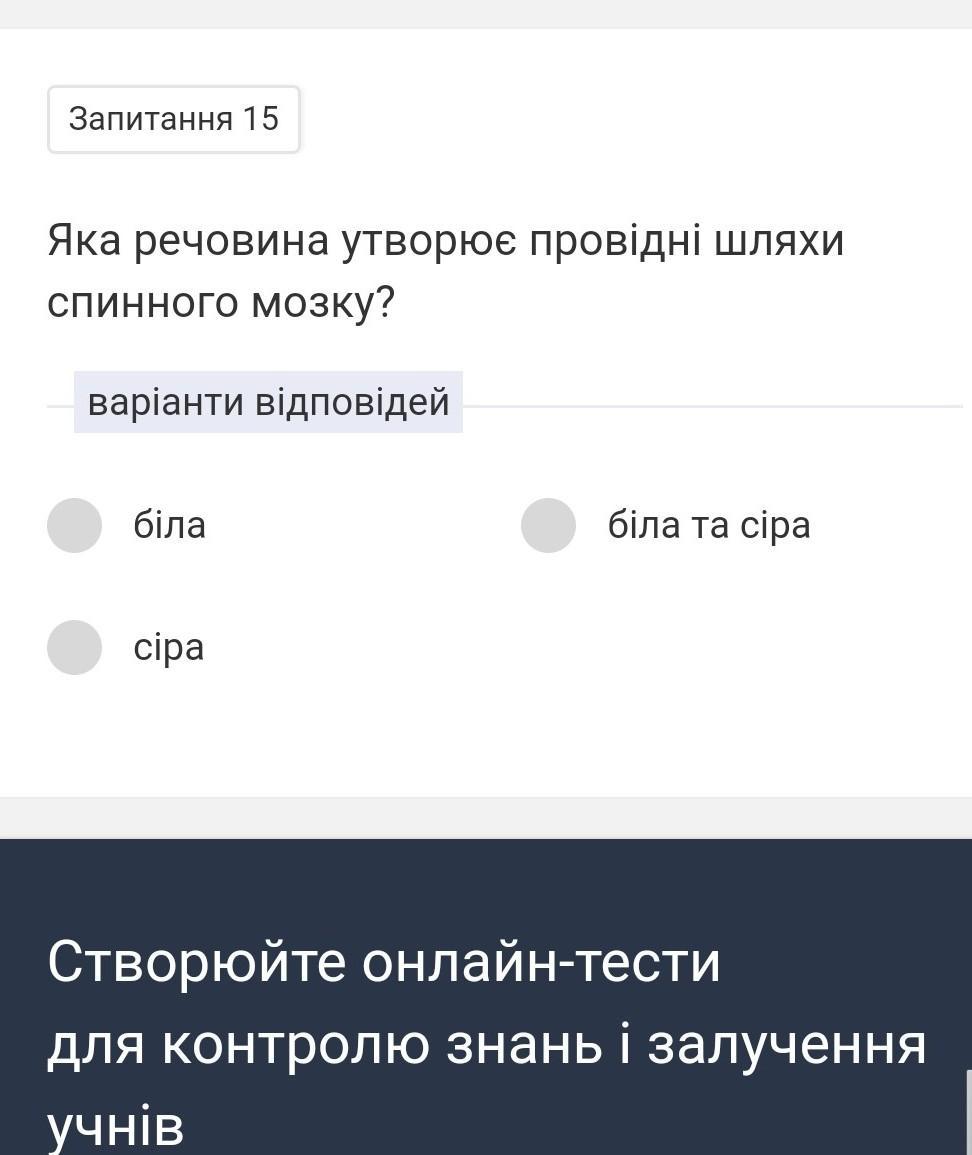
Task: Click the "сіра" answer label text
Action: pos(168,648)
